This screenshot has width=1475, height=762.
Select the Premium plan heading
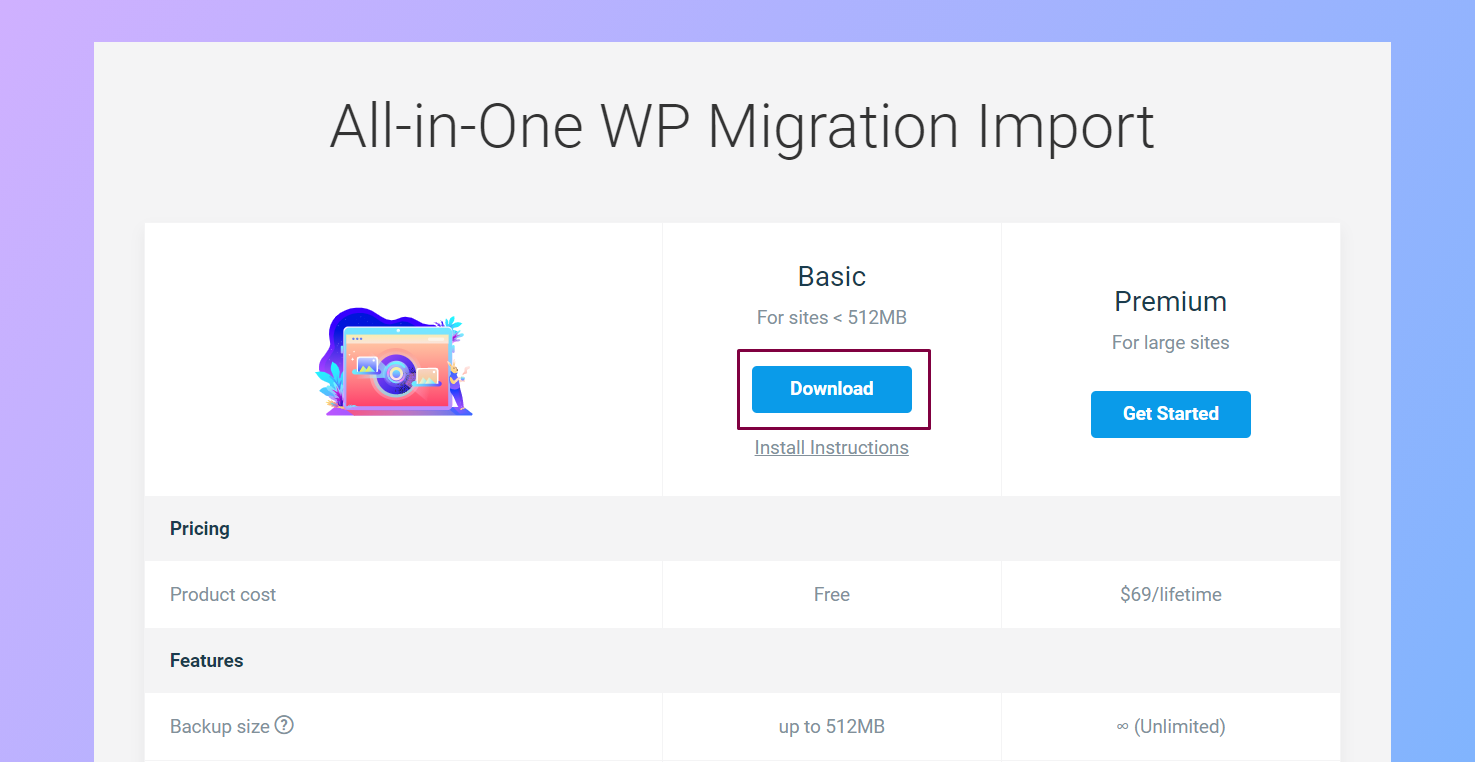point(1170,302)
